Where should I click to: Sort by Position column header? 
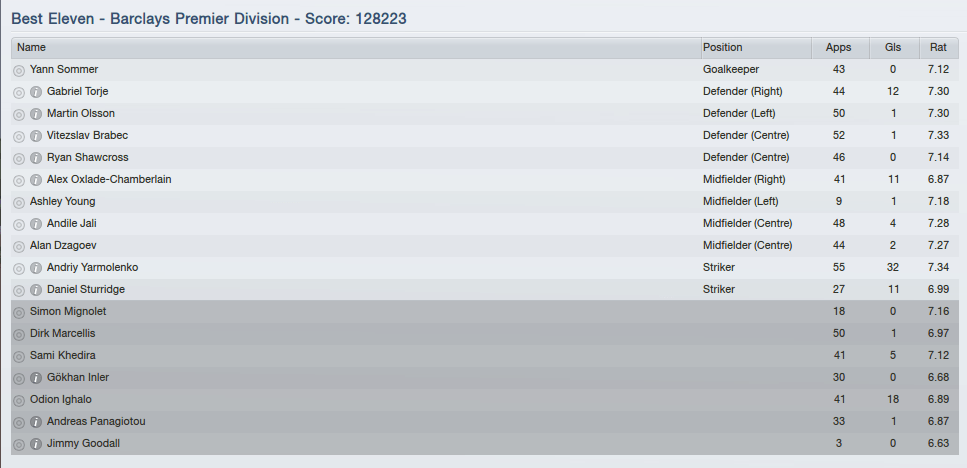coord(755,47)
